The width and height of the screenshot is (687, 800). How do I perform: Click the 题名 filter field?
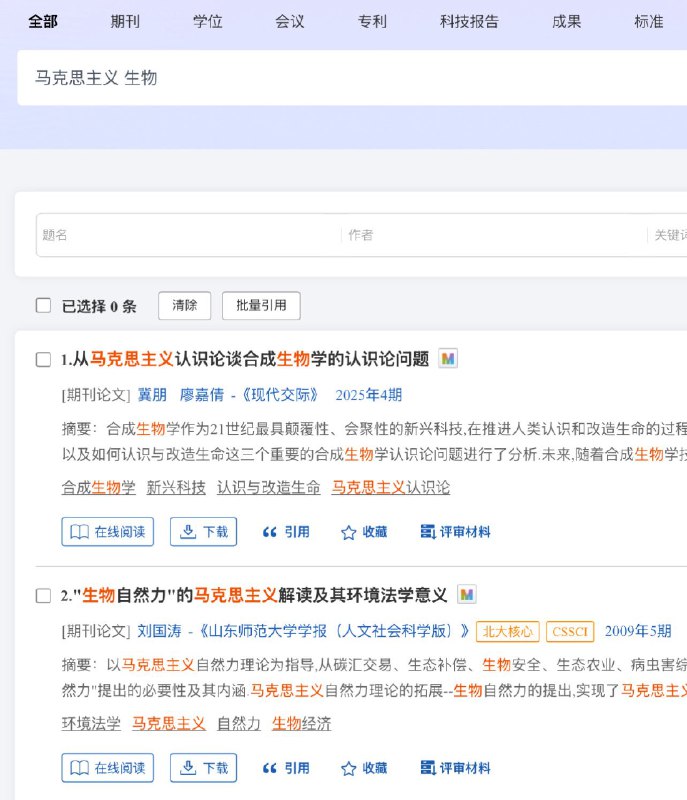click(x=189, y=235)
